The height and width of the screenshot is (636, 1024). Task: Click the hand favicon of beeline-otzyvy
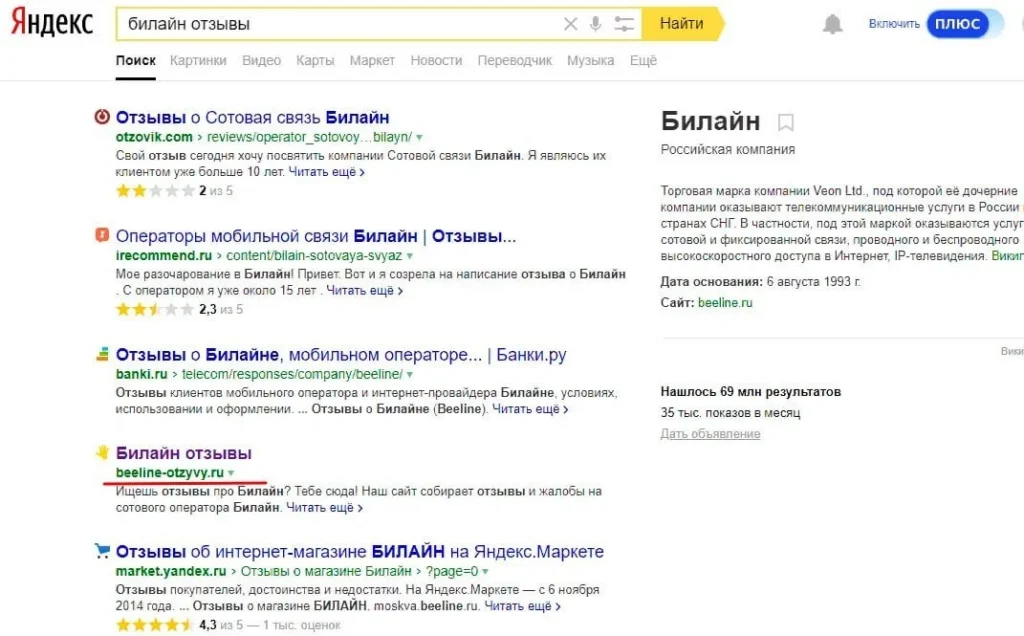point(102,452)
